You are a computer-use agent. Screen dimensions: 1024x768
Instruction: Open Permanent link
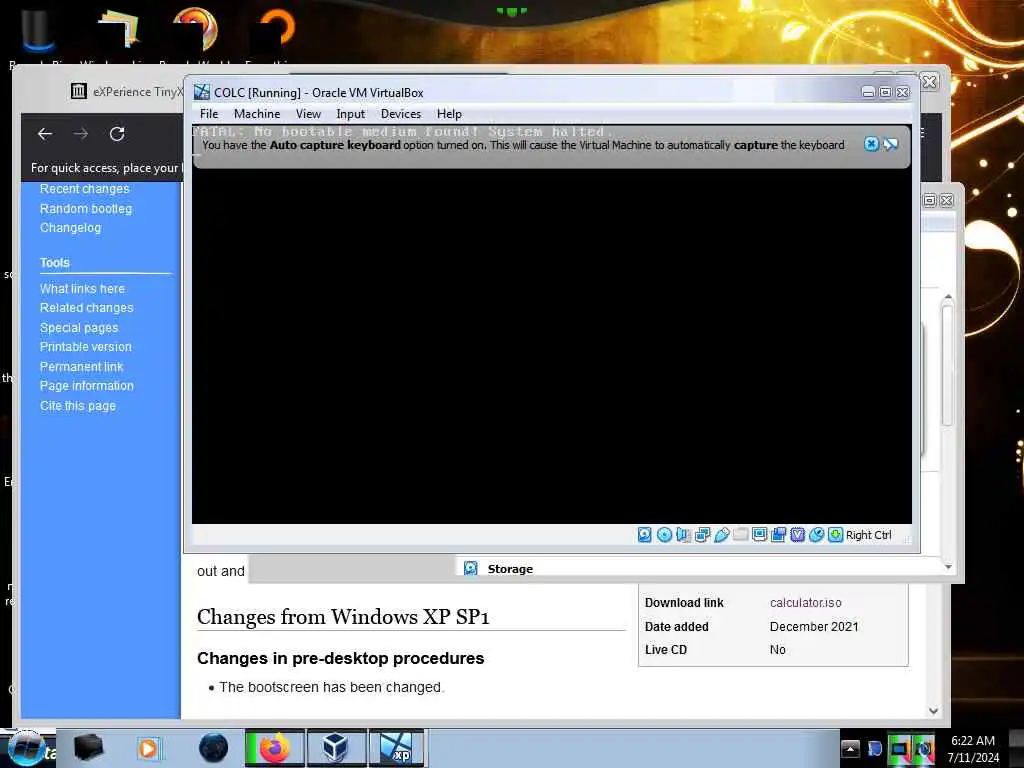pos(82,366)
